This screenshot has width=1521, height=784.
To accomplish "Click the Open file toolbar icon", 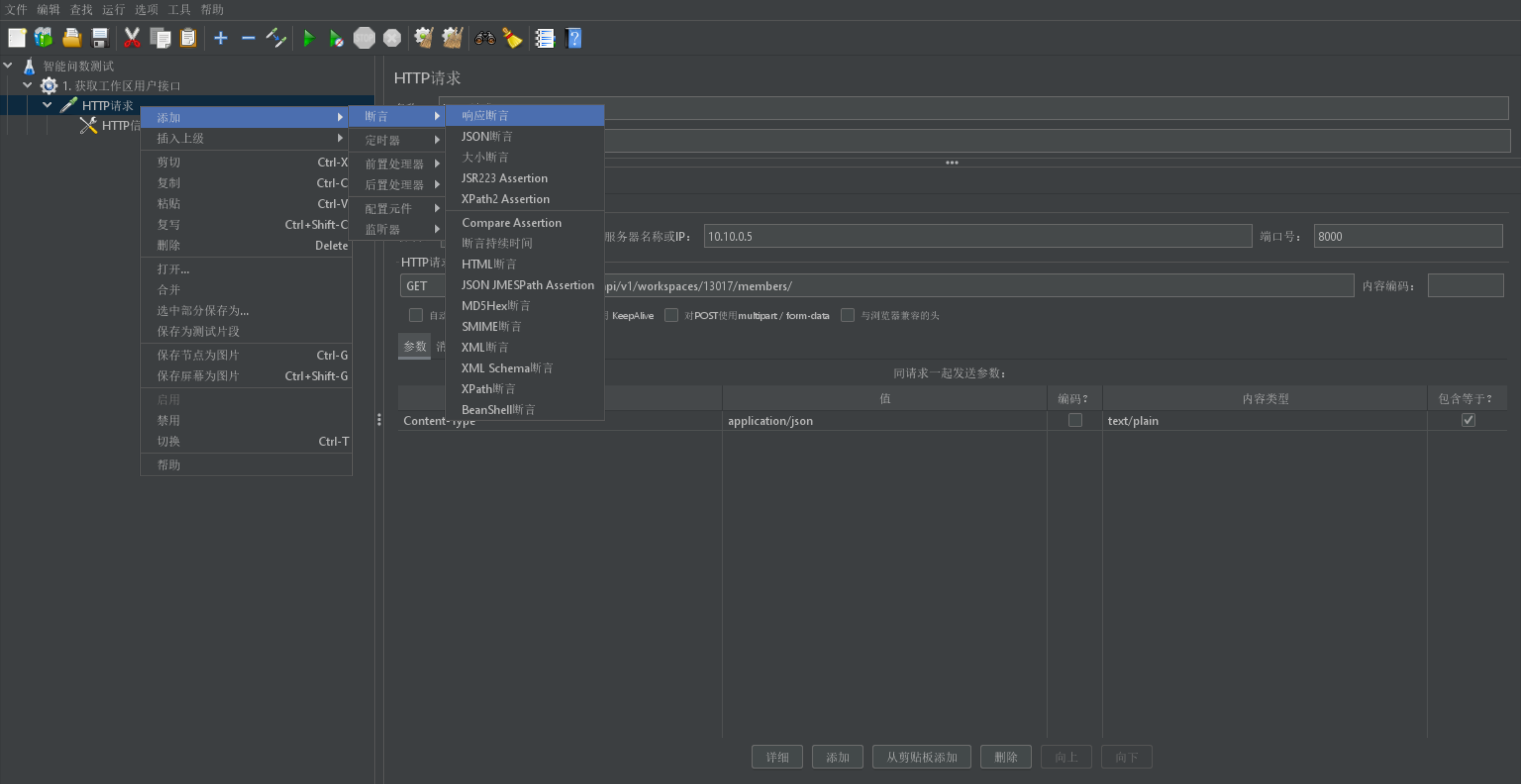I will (x=72, y=38).
